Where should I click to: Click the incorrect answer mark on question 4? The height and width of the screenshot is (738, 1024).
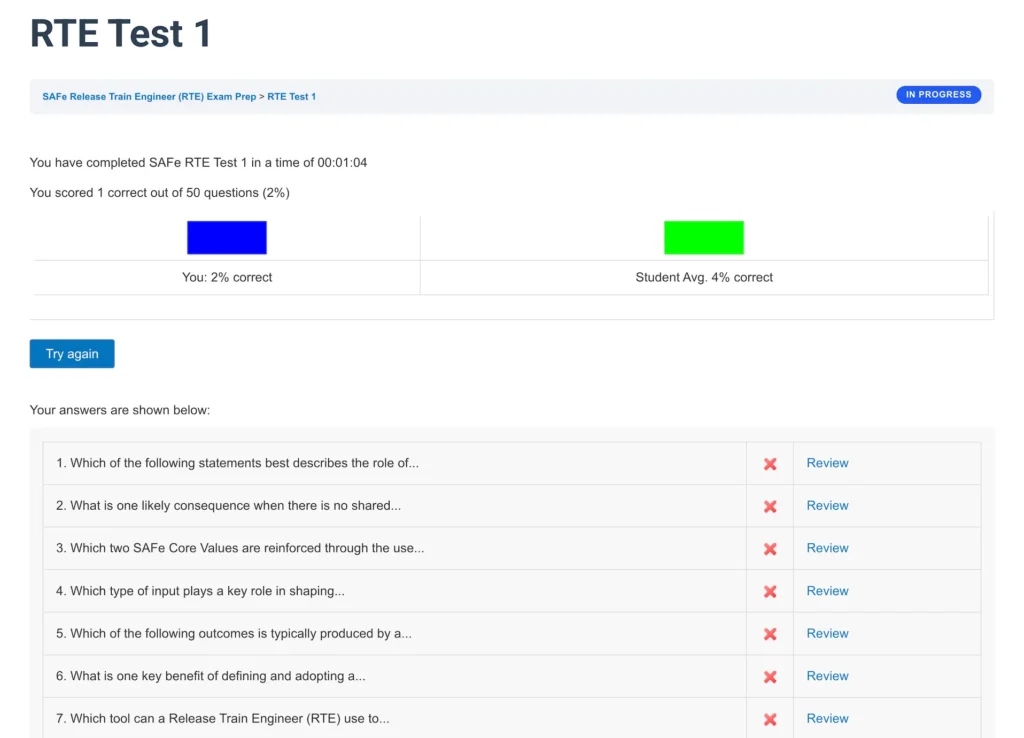click(x=769, y=590)
